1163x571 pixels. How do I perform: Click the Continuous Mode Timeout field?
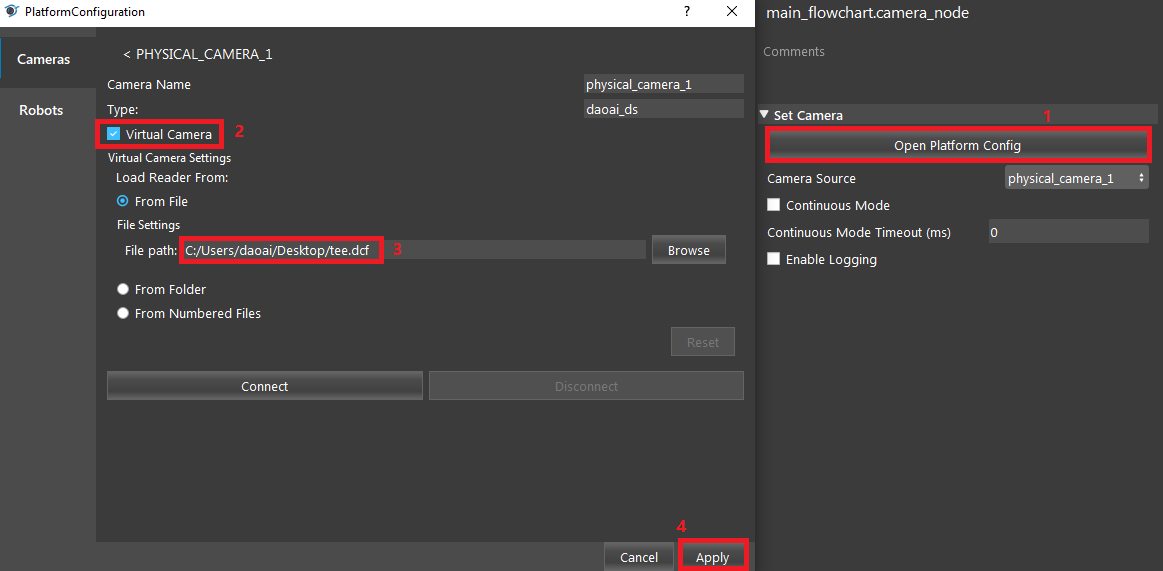(x=1068, y=232)
